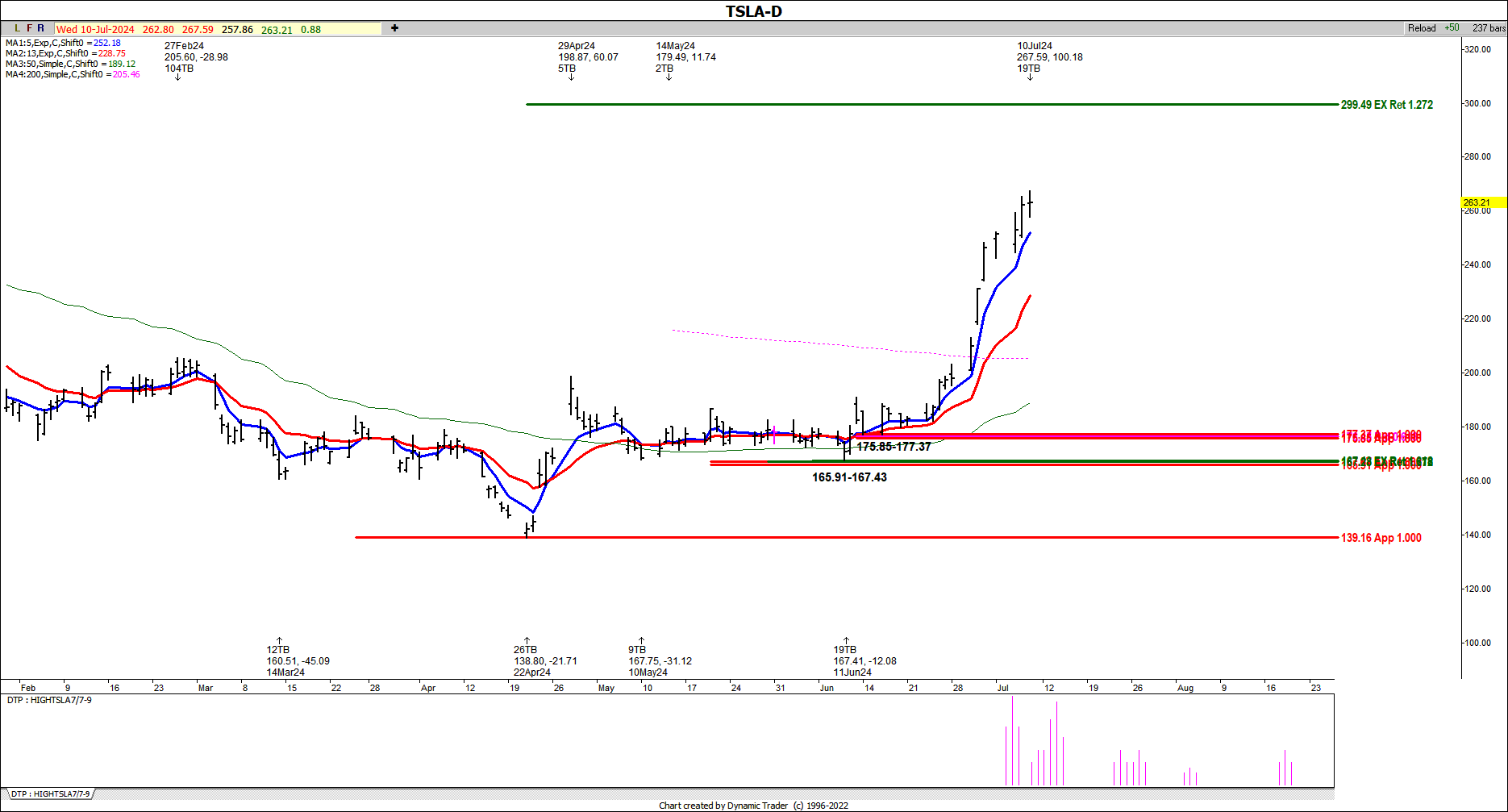Click the change value 0.88 in the header
Viewport: 1508px width, 812px height.
pyautogui.click(x=310, y=29)
